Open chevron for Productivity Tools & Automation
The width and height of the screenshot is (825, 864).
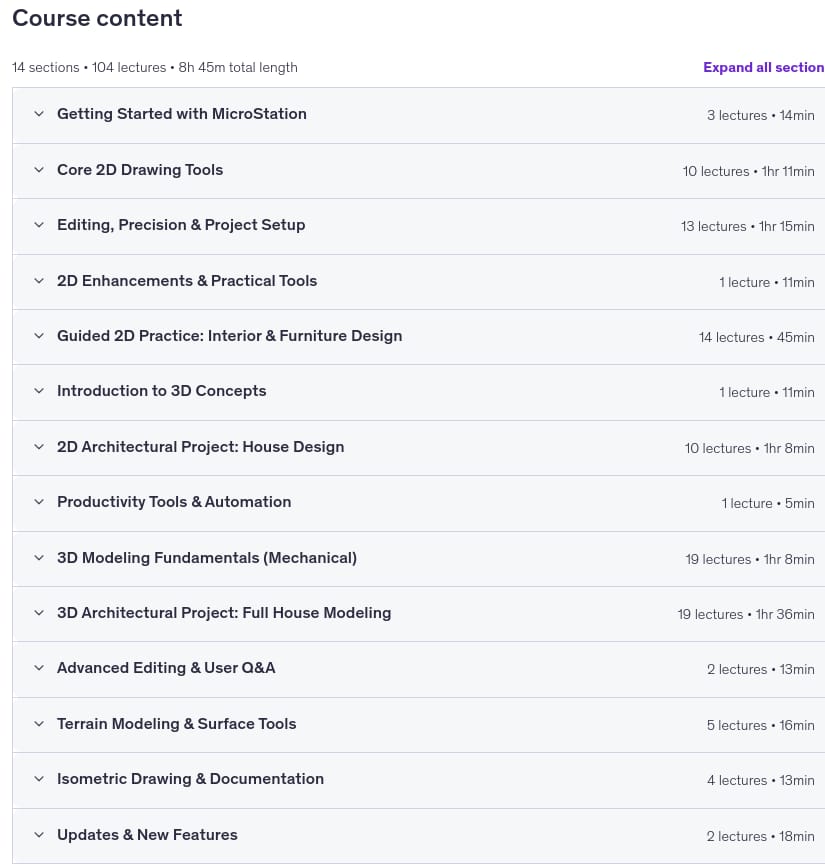pos(39,502)
